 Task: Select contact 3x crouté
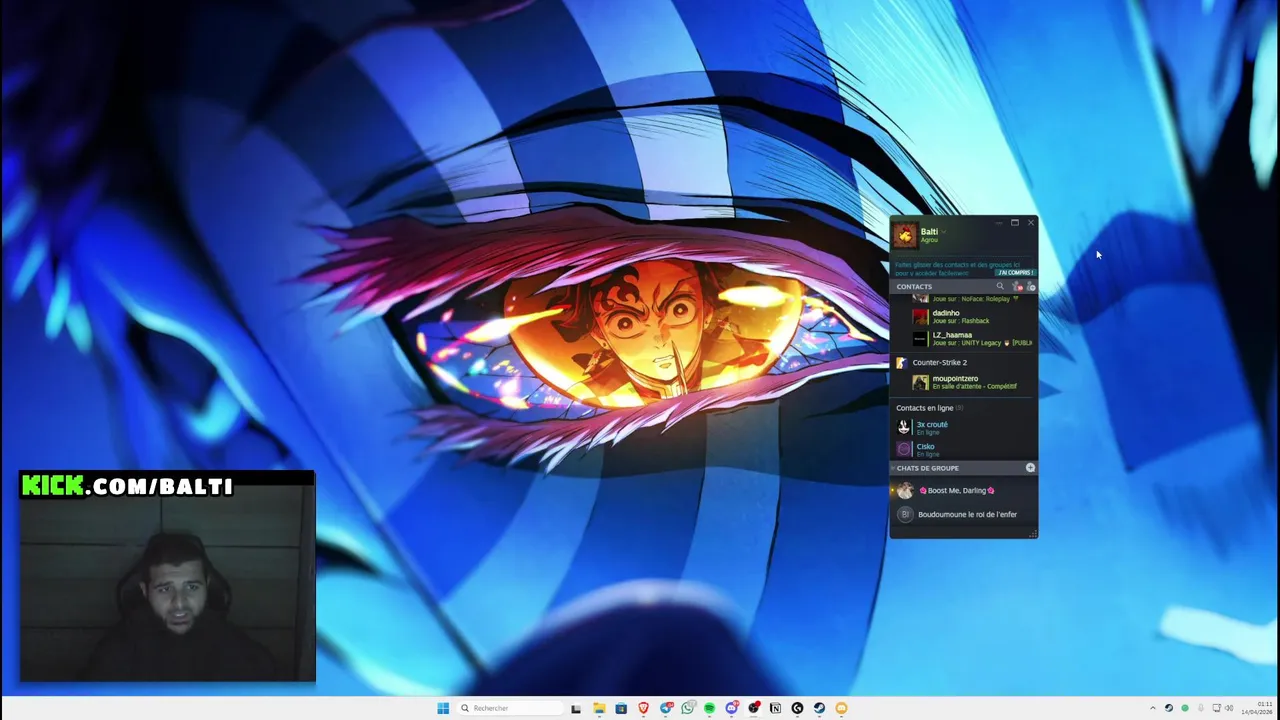coord(963,427)
